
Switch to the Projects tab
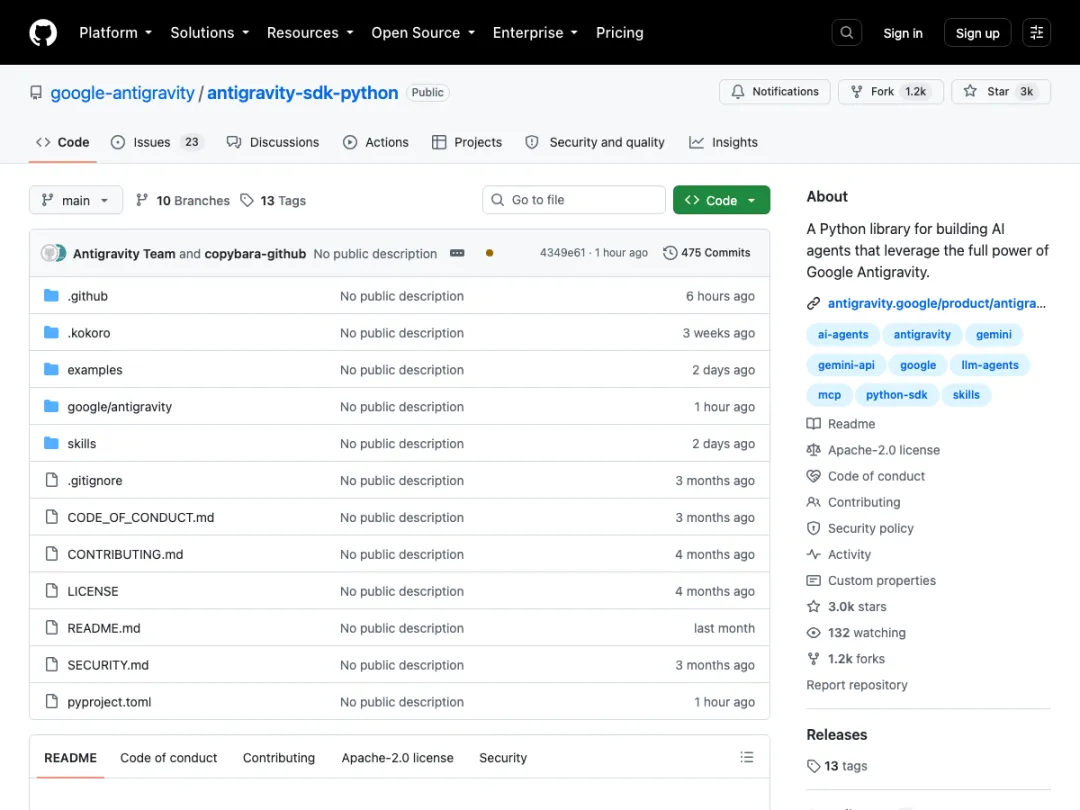[x=467, y=143]
